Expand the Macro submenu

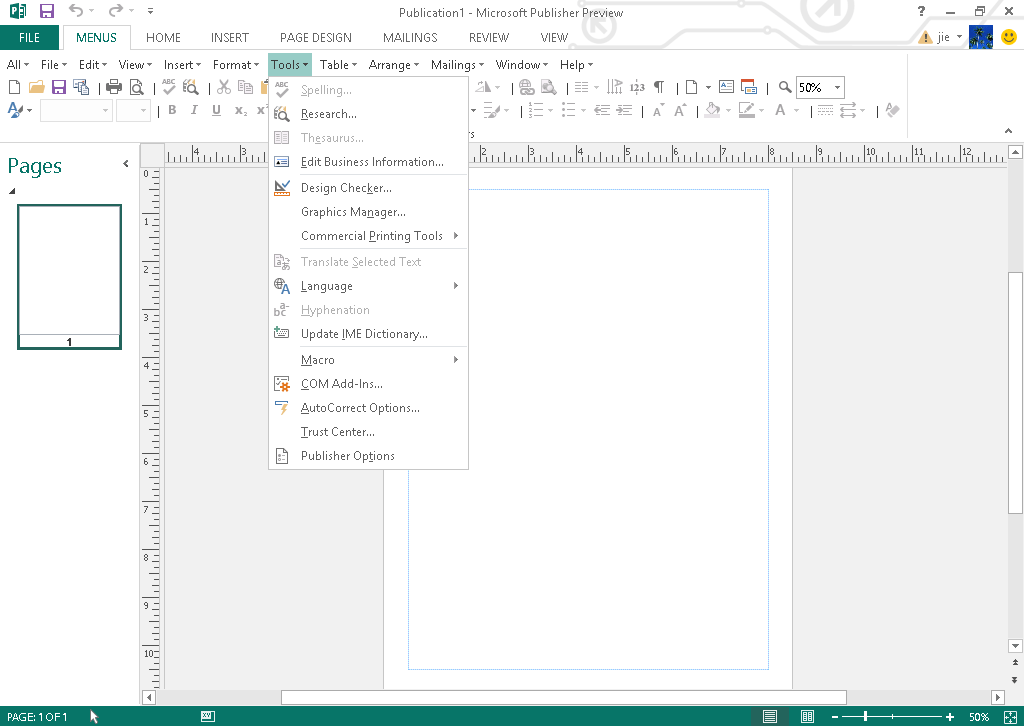(368, 360)
